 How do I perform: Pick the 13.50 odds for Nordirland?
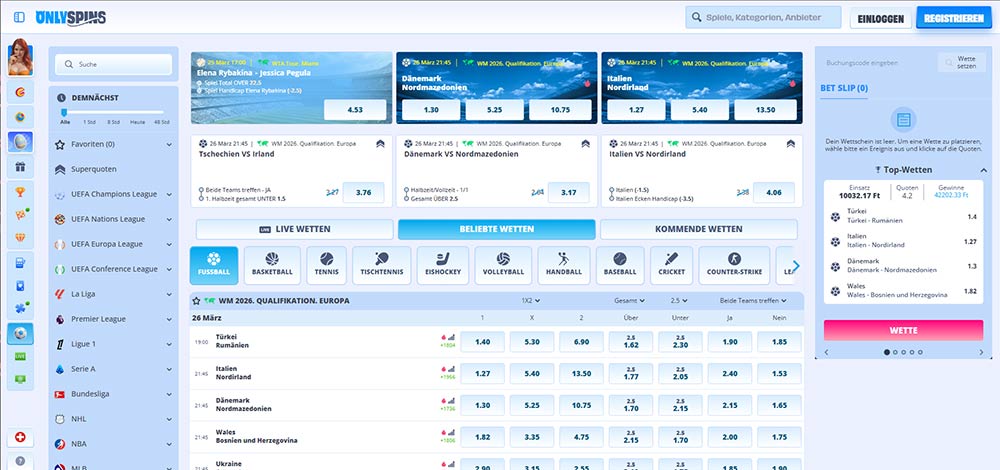(x=581, y=376)
